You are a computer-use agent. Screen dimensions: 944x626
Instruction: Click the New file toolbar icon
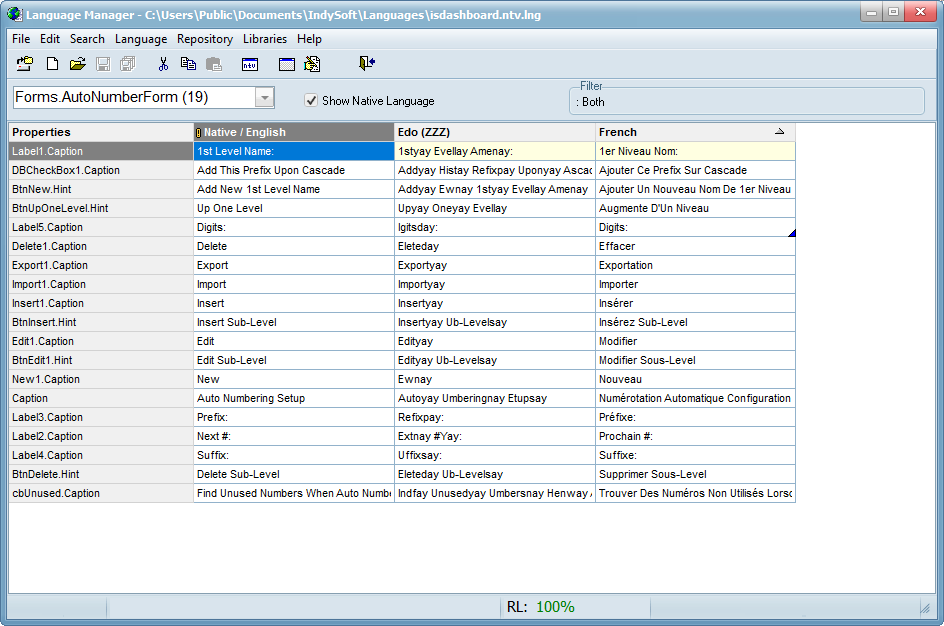tap(52, 64)
